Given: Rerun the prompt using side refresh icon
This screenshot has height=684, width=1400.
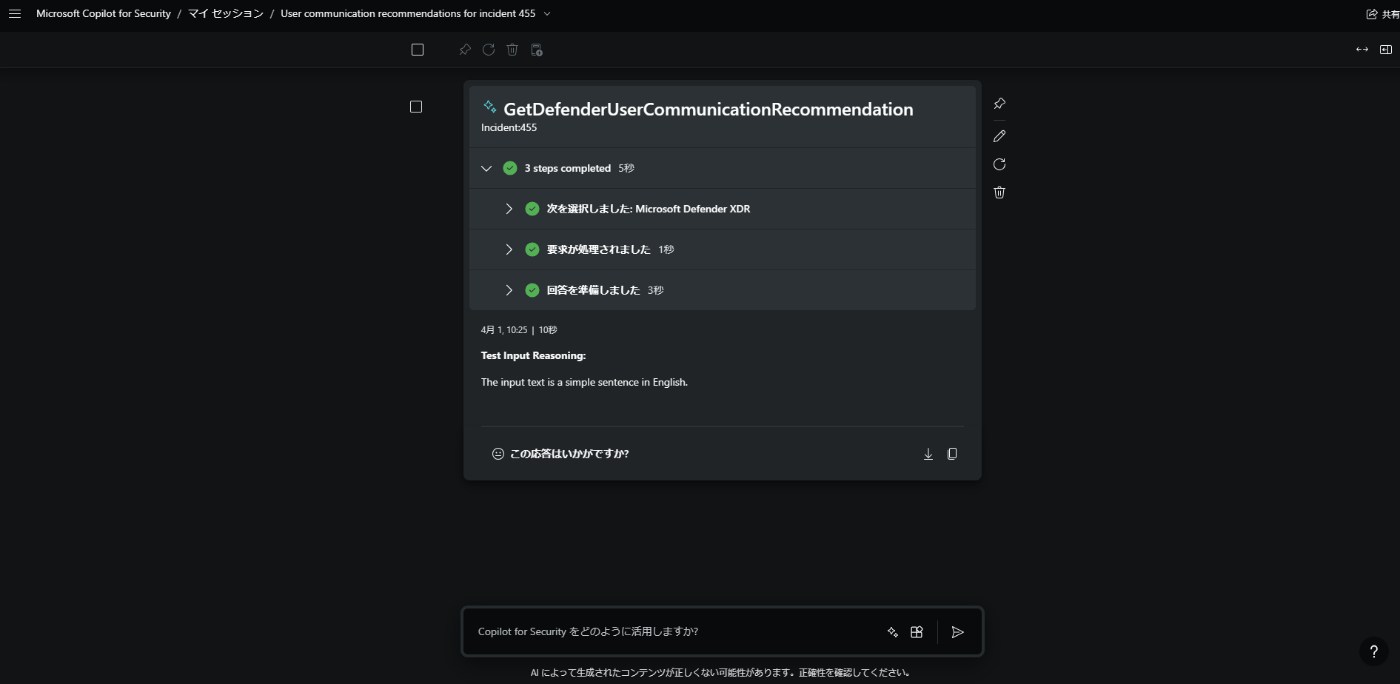Looking at the screenshot, I should tap(999, 164).
